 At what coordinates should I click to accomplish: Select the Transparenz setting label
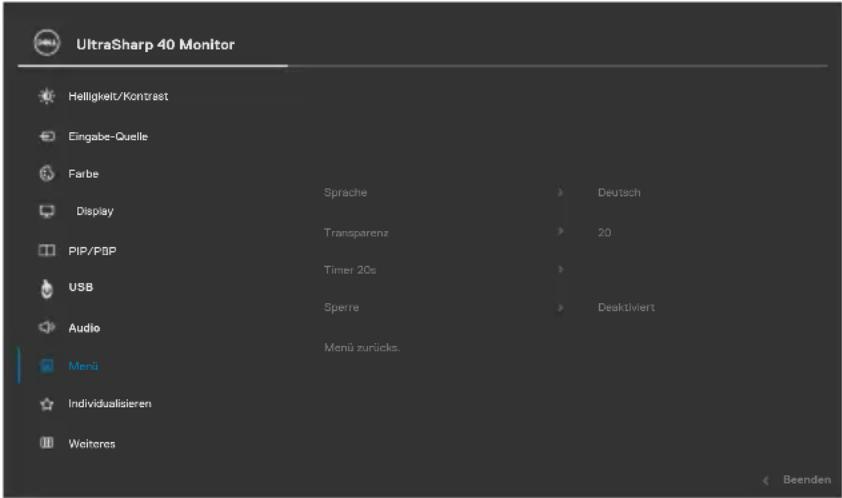click(x=356, y=233)
